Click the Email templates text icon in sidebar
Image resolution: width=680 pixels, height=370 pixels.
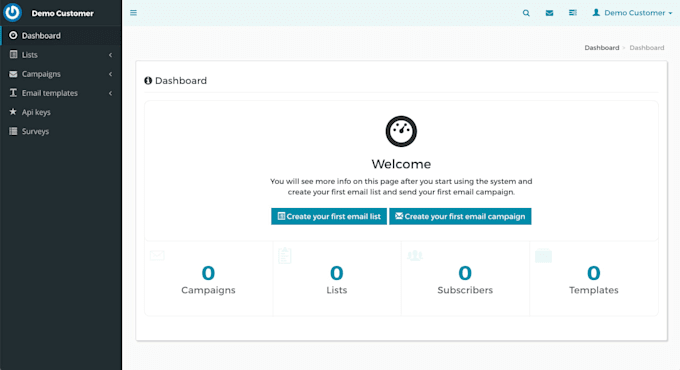pos(13,93)
